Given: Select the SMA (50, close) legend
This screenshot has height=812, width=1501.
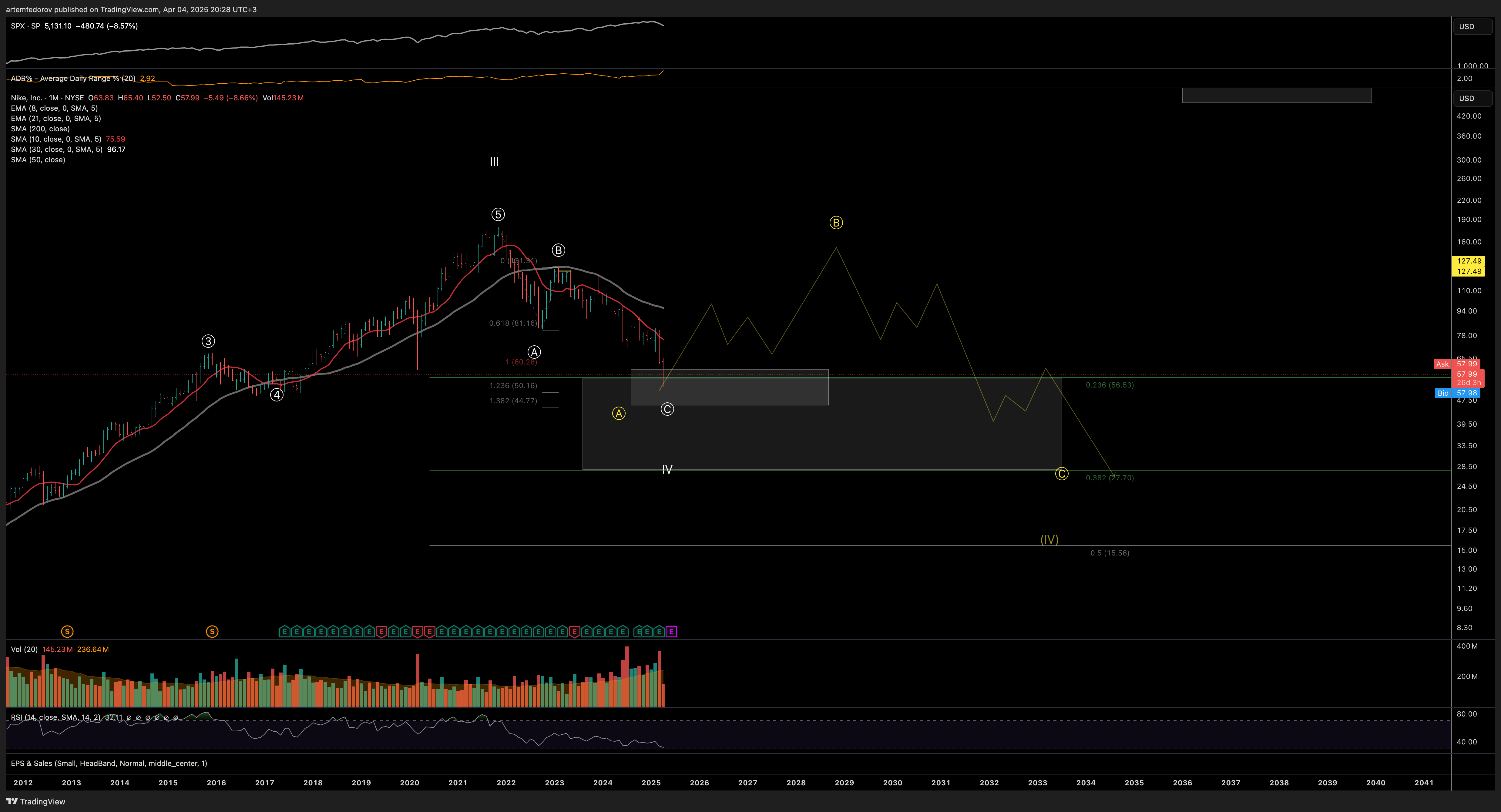Looking at the screenshot, I should coord(38,159).
